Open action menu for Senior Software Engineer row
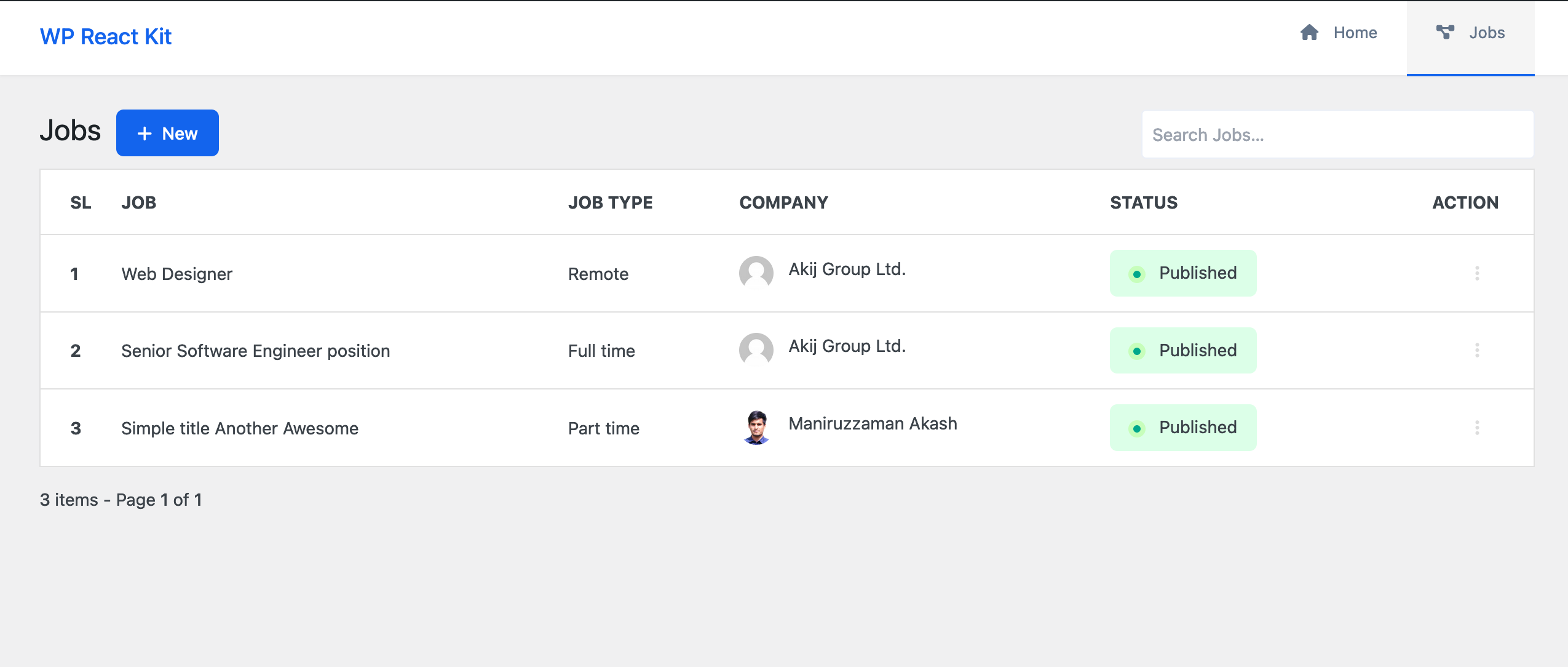Image resolution: width=1568 pixels, height=667 pixels. pyautogui.click(x=1477, y=351)
